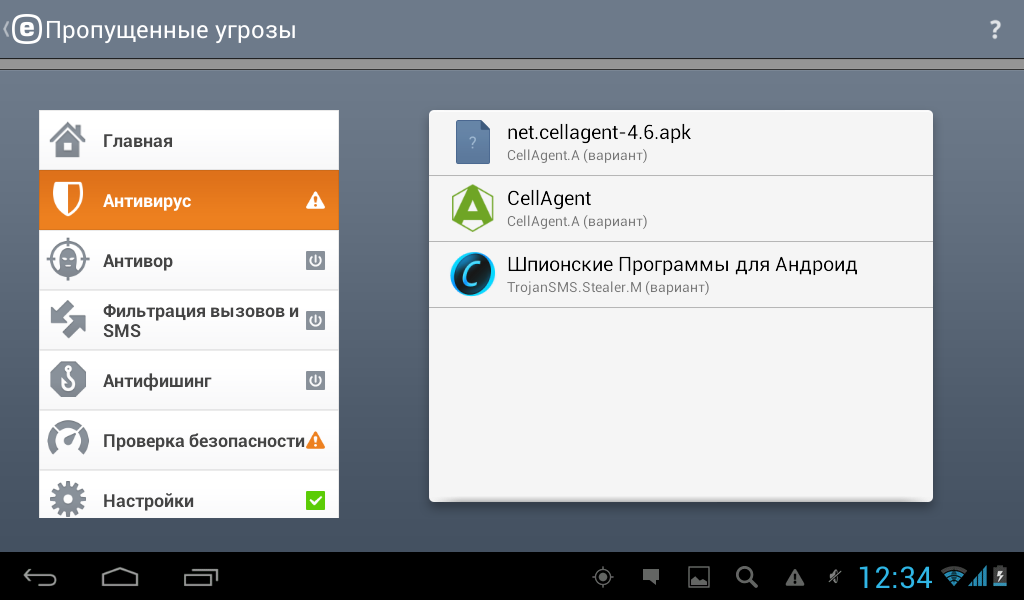
Task: Click the location target status icon
Action: [x=603, y=577]
